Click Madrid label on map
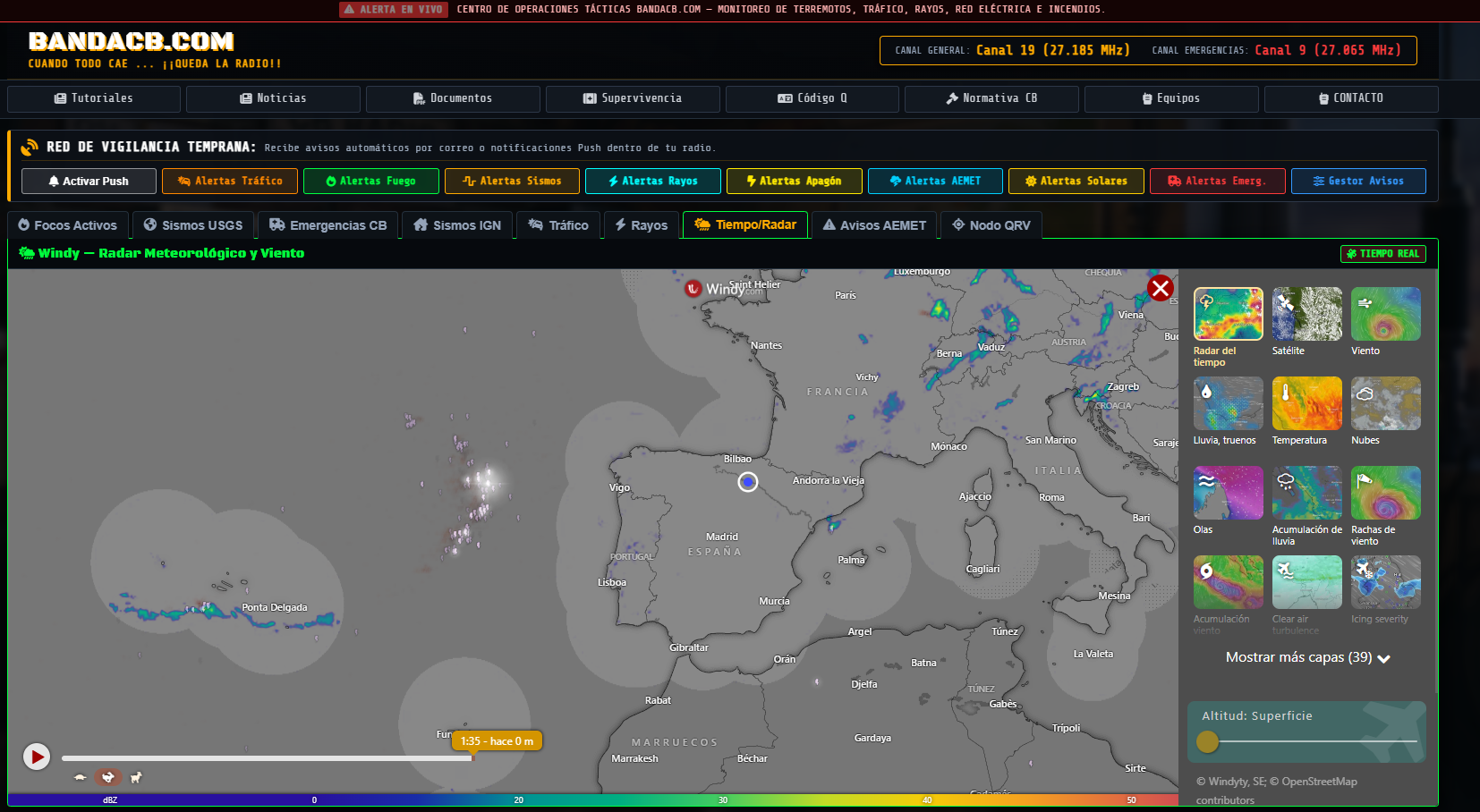The height and width of the screenshot is (812, 1480). point(722,537)
